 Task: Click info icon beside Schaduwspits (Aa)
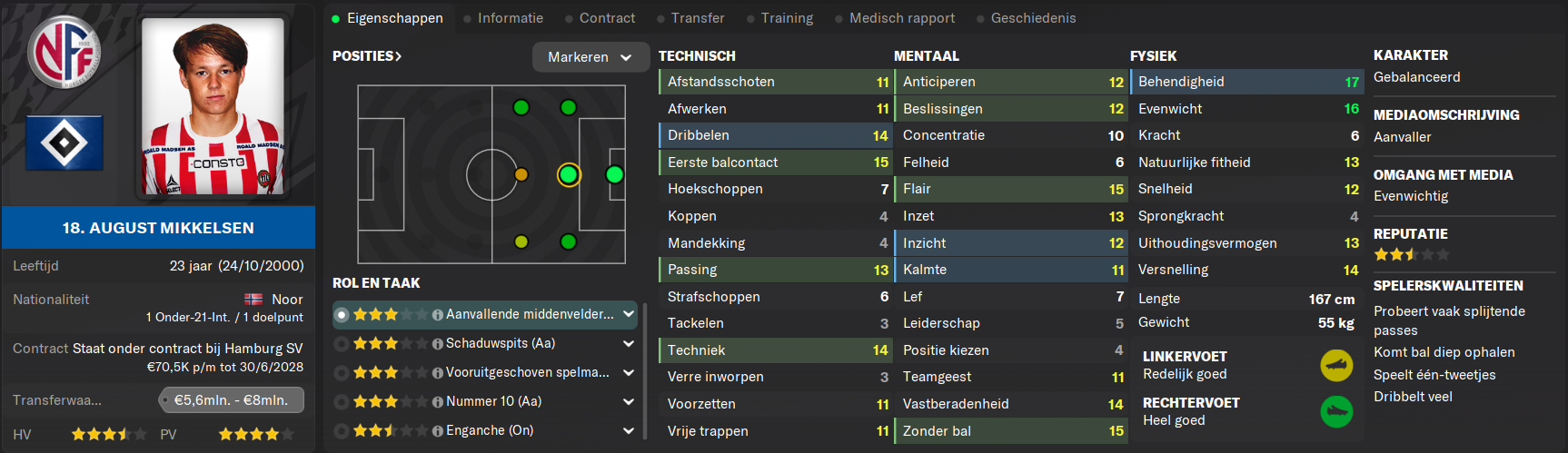tap(438, 344)
